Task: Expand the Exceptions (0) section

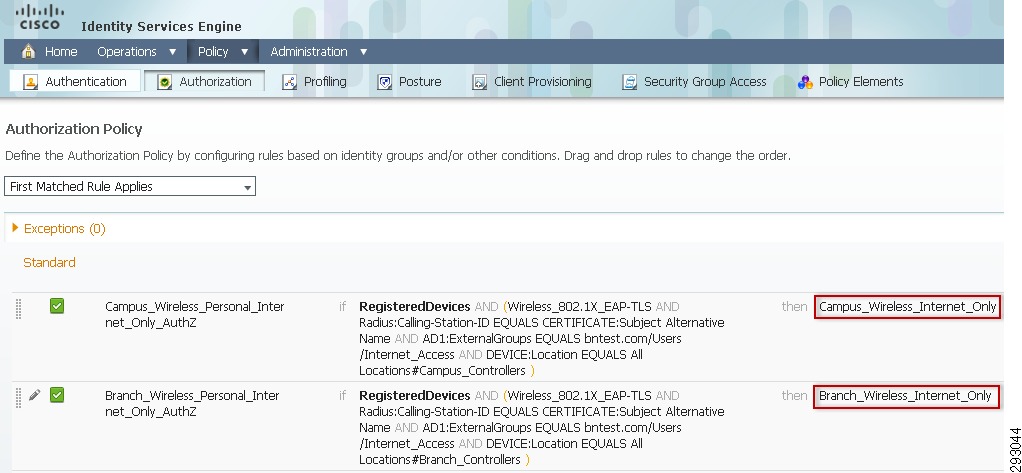Action: (x=16, y=228)
